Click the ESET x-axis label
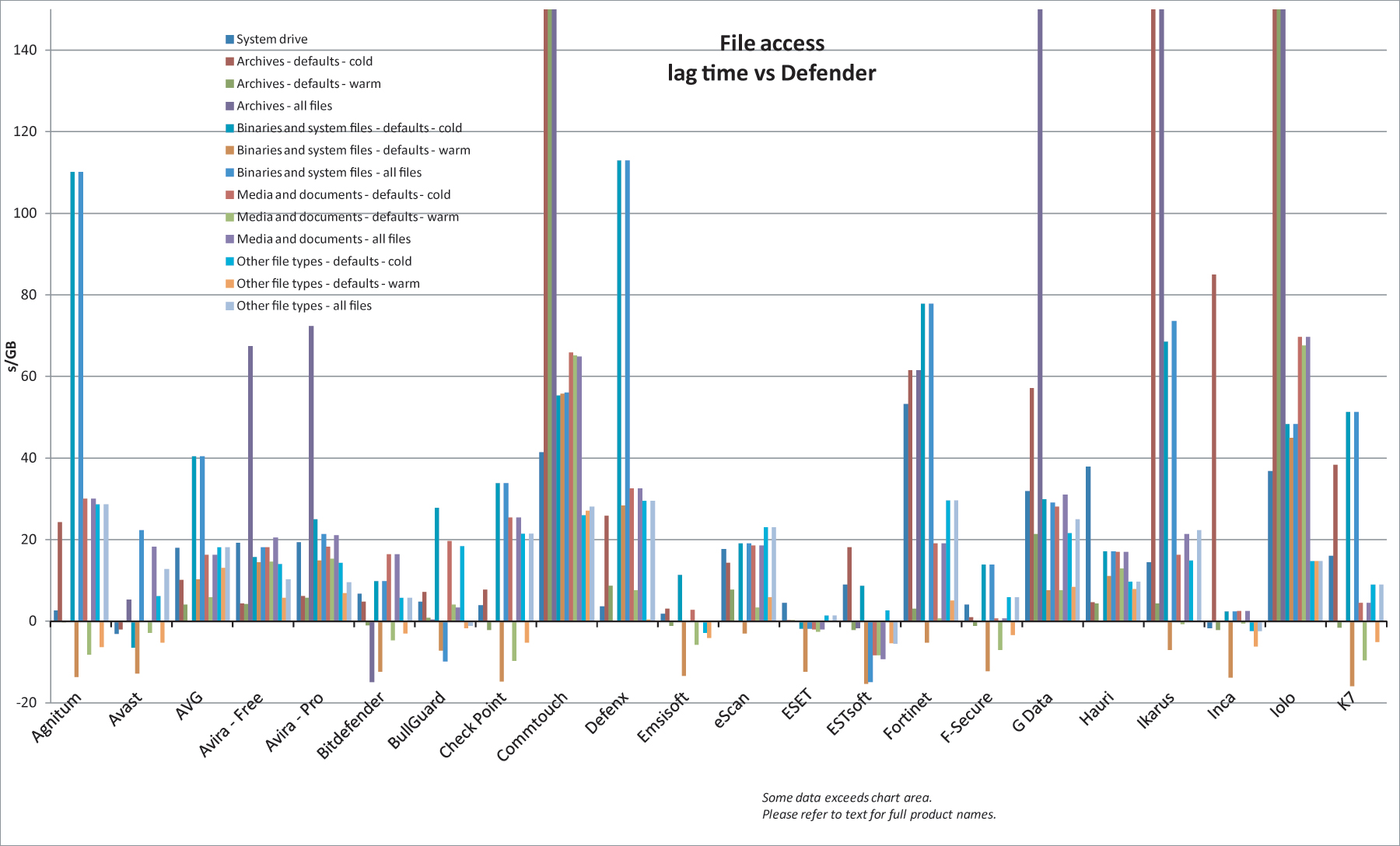The image size is (1400, 846). tap(797, 705)
